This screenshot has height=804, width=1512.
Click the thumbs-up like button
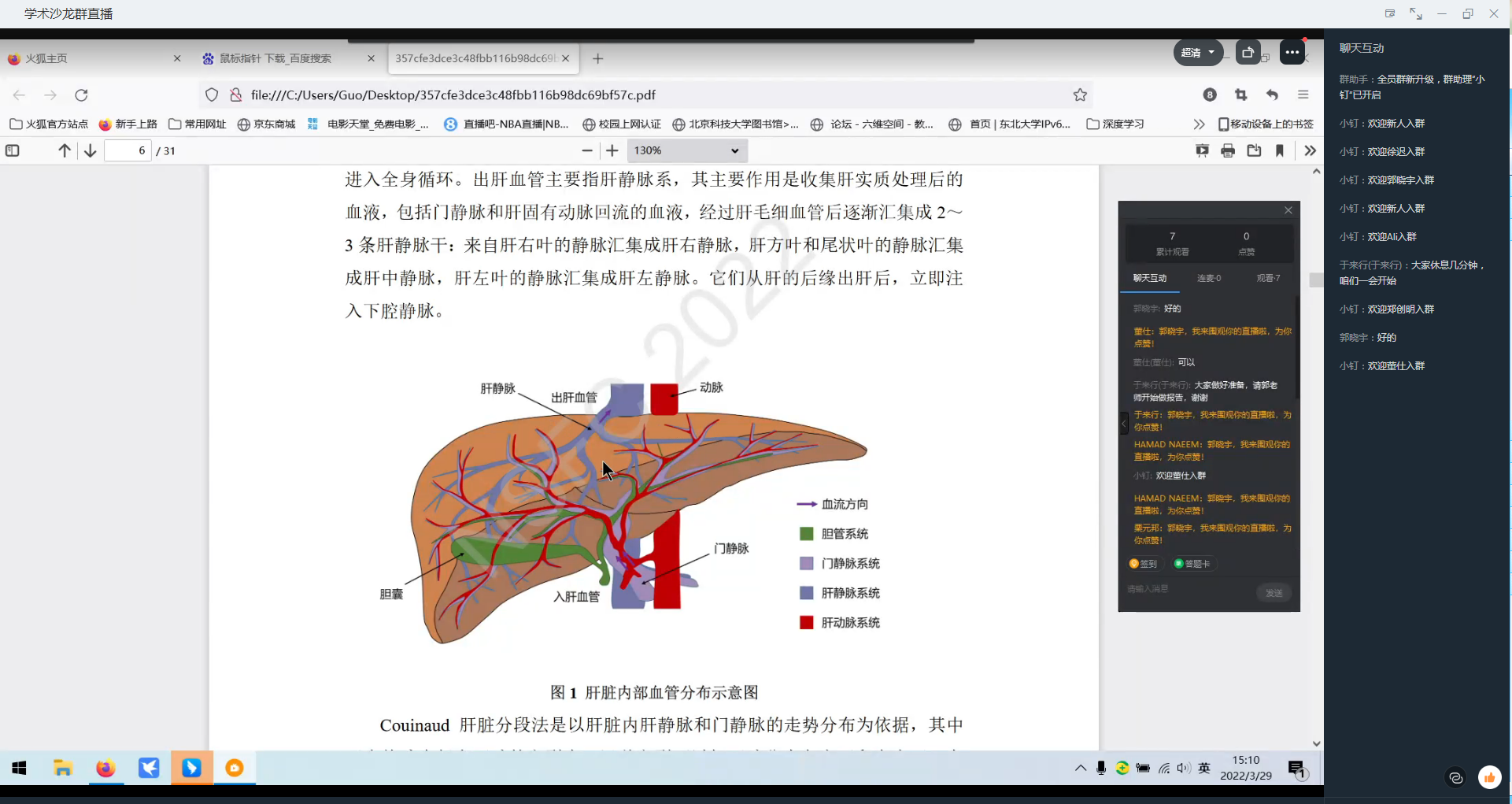[1489, 778]
